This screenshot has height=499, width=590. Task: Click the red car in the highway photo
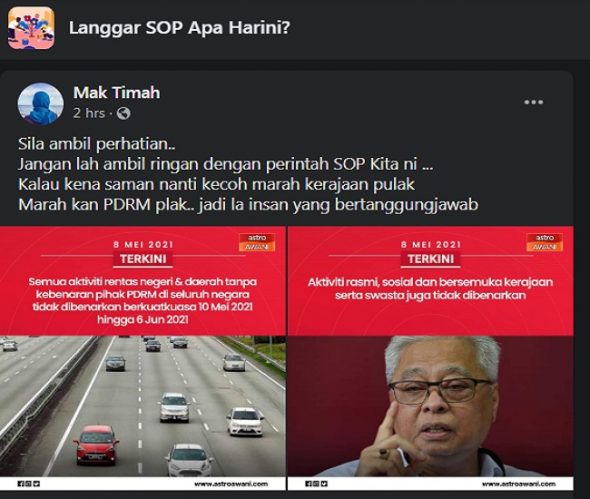tap(96, 444)
